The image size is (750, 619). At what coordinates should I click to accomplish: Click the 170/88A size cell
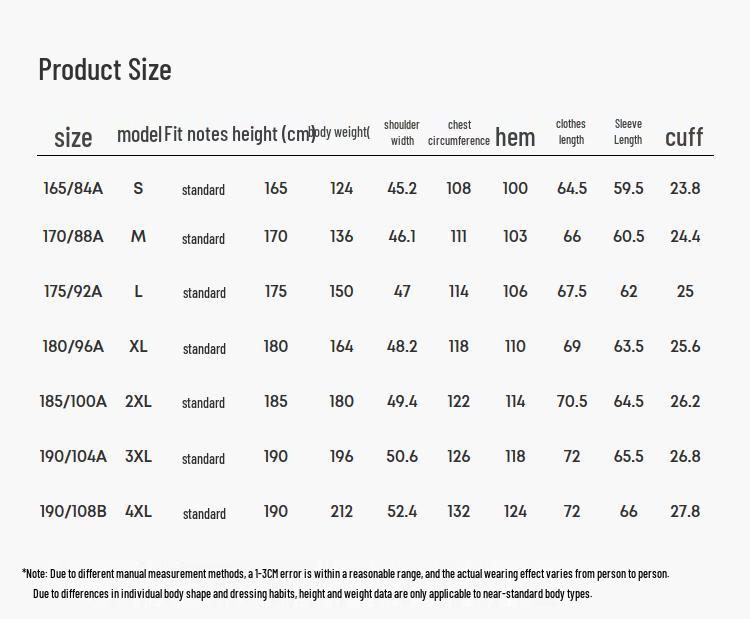coord(73,237)
